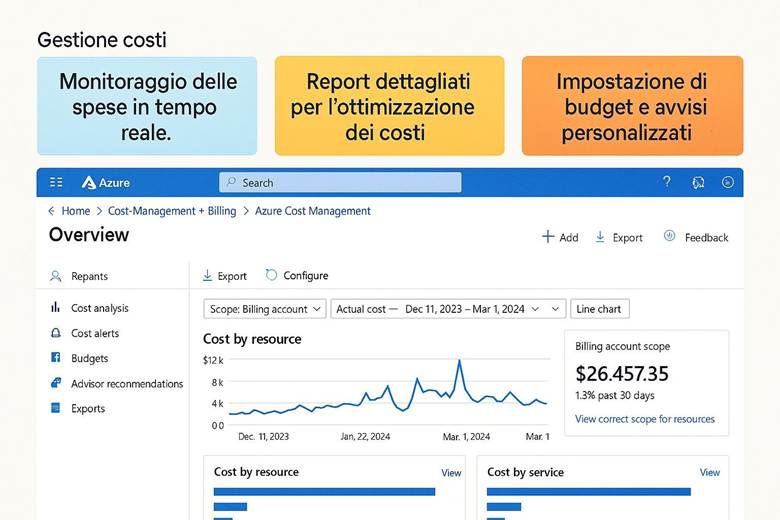
Task: Click Export in the chart toolbar
Action: coord(225,276)
